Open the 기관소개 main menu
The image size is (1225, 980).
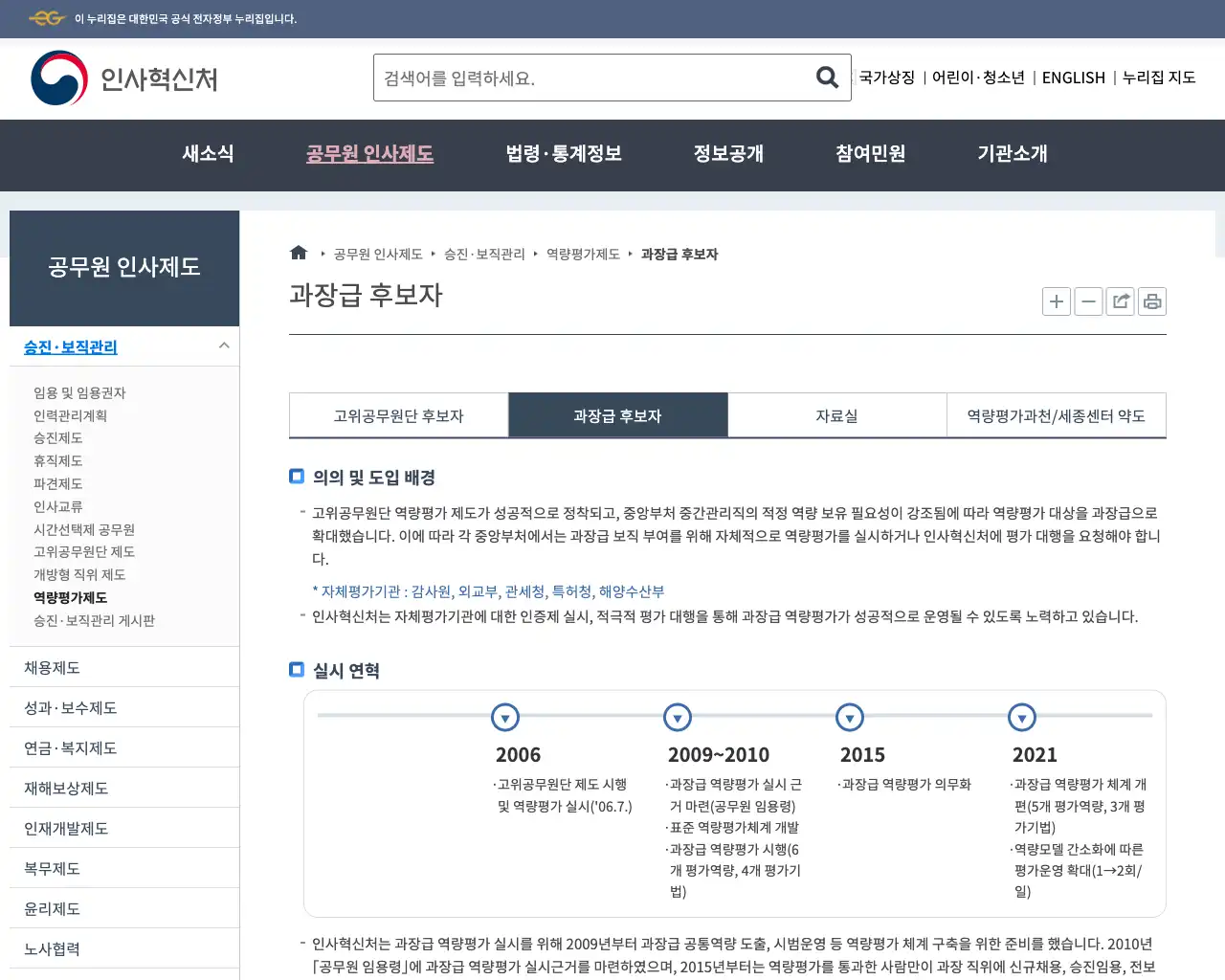click(x=1013, y=154)
